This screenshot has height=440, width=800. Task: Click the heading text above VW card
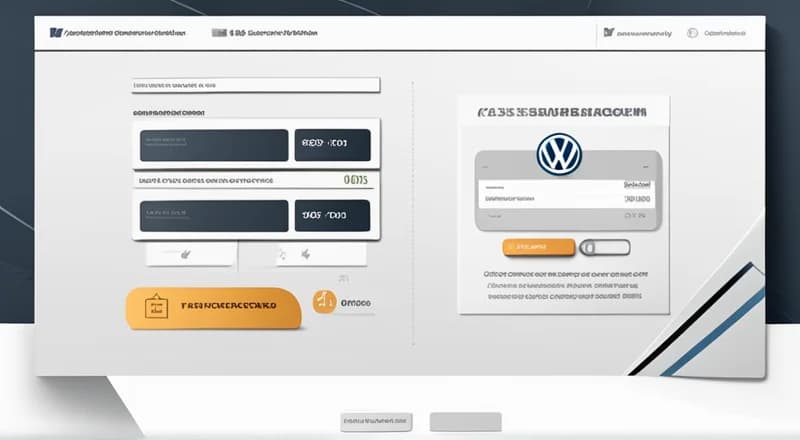coord(562,112)
